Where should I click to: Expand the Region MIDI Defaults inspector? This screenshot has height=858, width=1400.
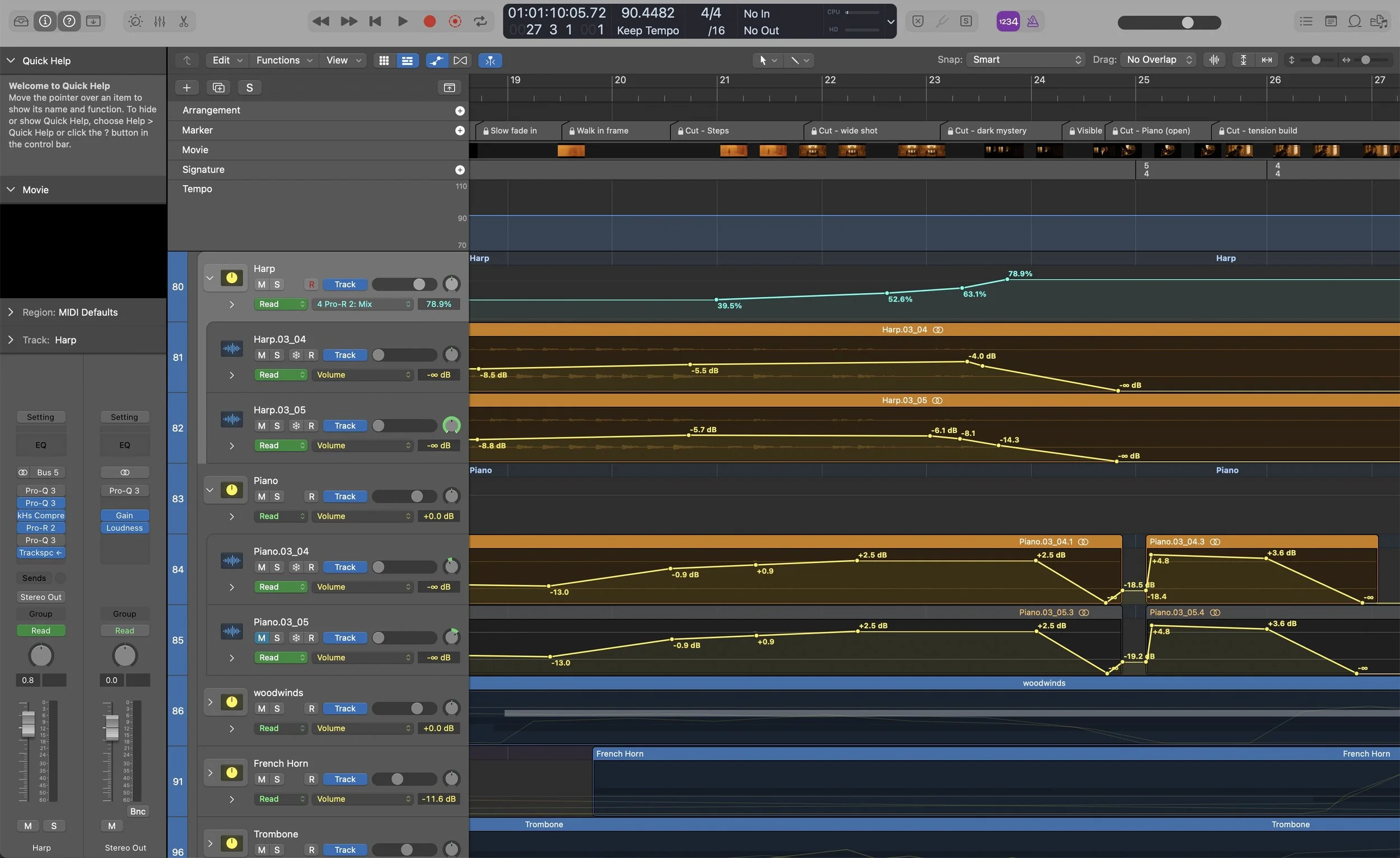[11, 312]
